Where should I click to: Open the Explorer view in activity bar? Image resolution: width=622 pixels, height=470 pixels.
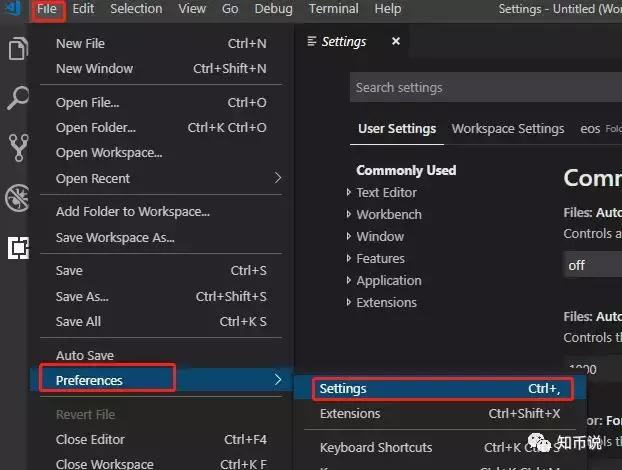[18, 48]
